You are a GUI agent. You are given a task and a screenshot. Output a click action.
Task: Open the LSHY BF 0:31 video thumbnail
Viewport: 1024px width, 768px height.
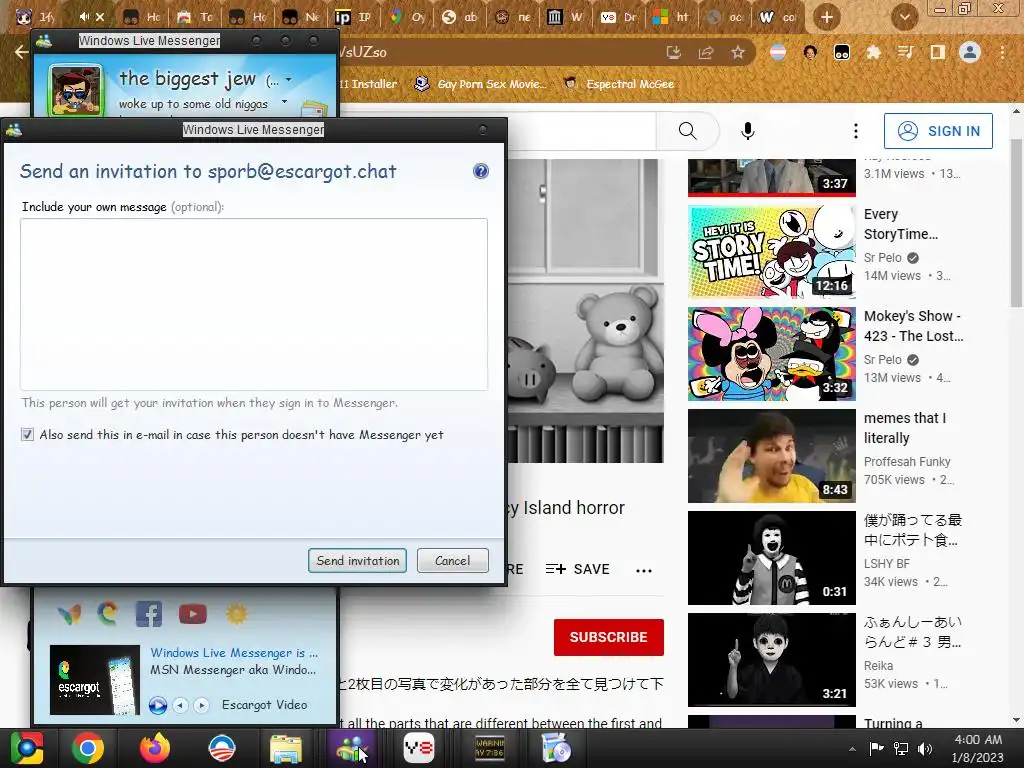(x=772, y=558)
